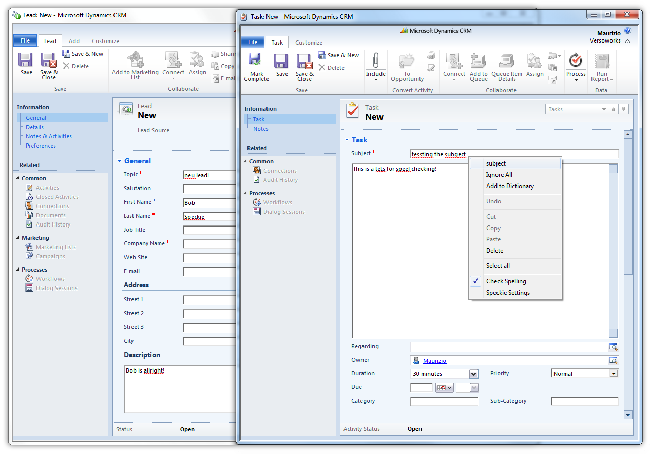Open the Duration dropdown
Screen dimensions: 650x454
[473, 373]
